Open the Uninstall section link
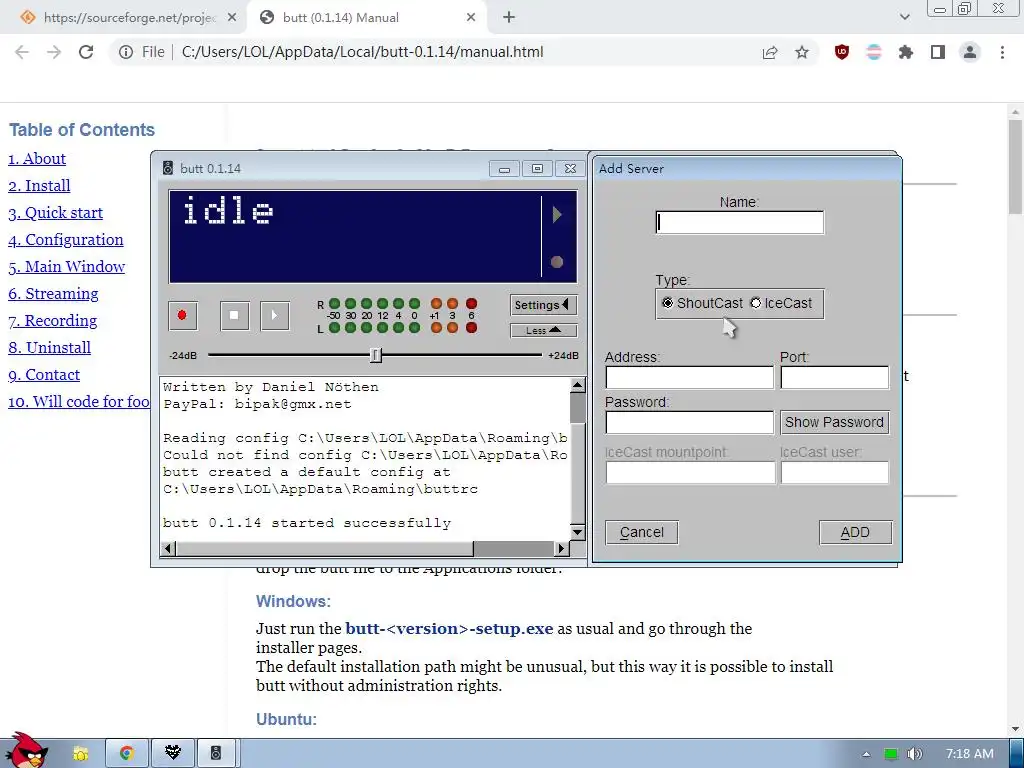 [x=49, y=347]
